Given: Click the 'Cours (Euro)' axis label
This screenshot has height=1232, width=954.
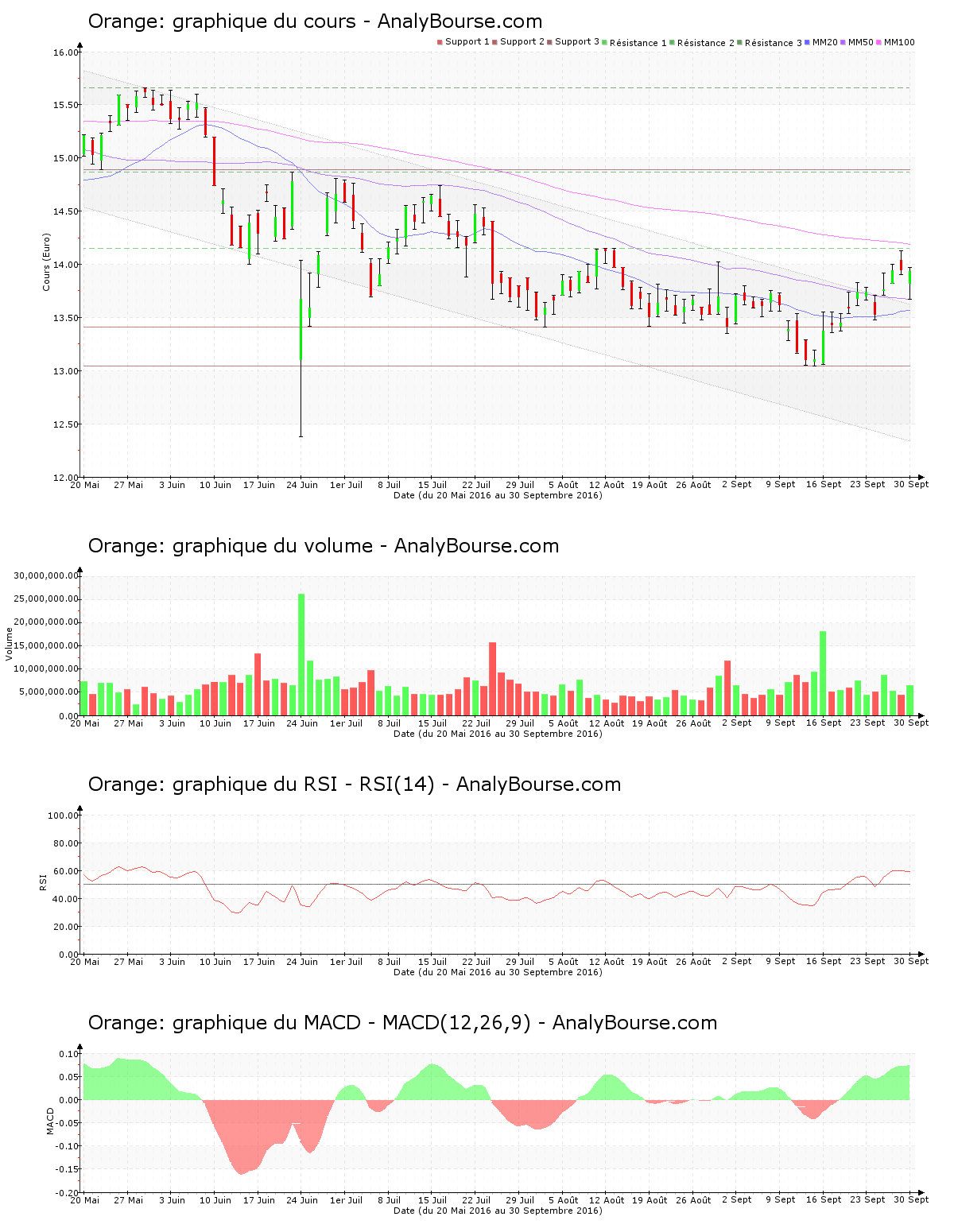Looking at the screenshot, I should tap(46, 262).
